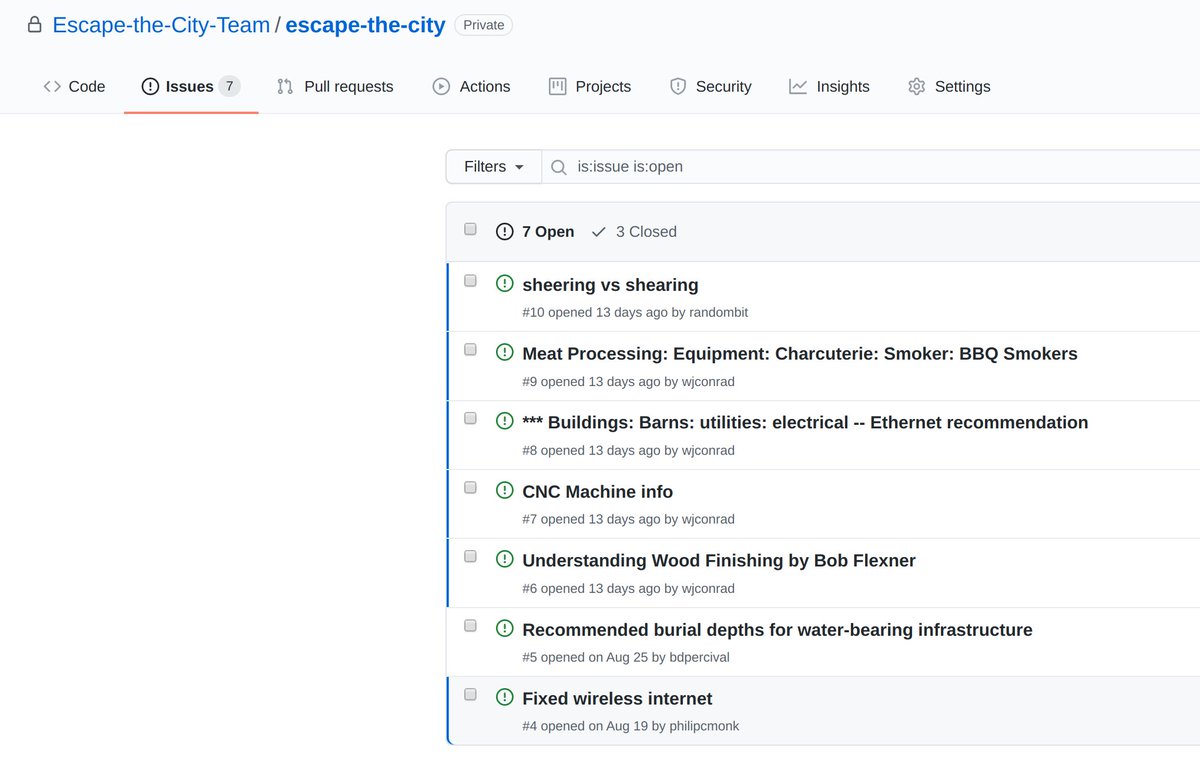
Task: Show the 3 Closed issues
Action: point(645,232)
